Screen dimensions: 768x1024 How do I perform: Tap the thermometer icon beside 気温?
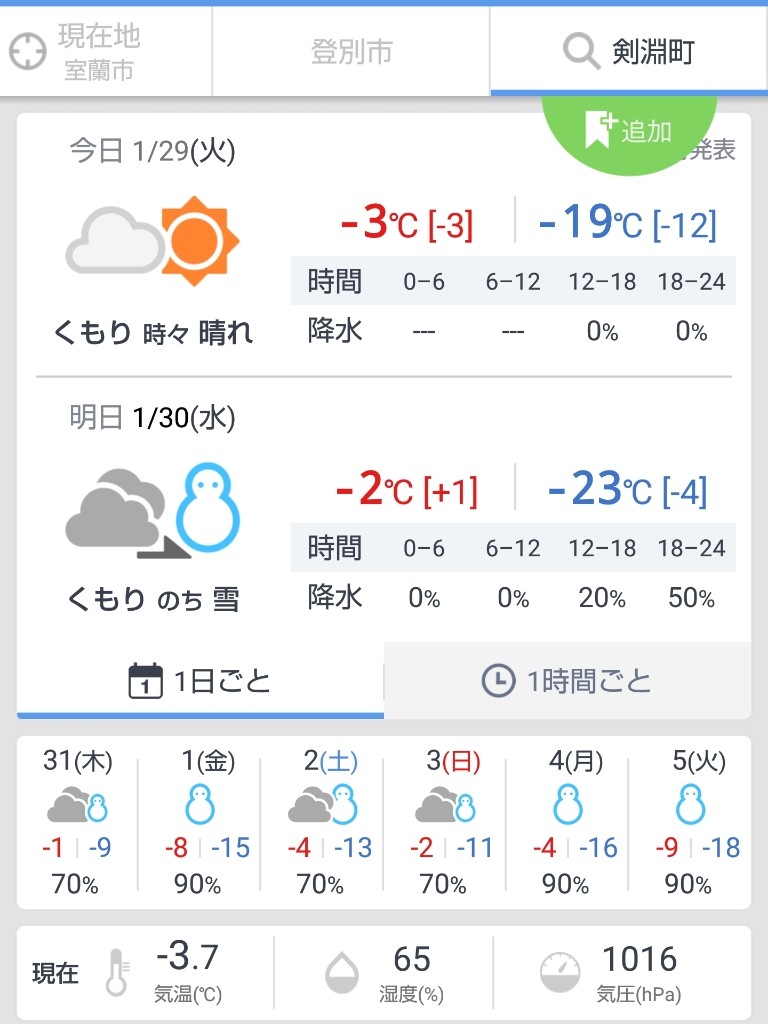[x=118, y=972]
